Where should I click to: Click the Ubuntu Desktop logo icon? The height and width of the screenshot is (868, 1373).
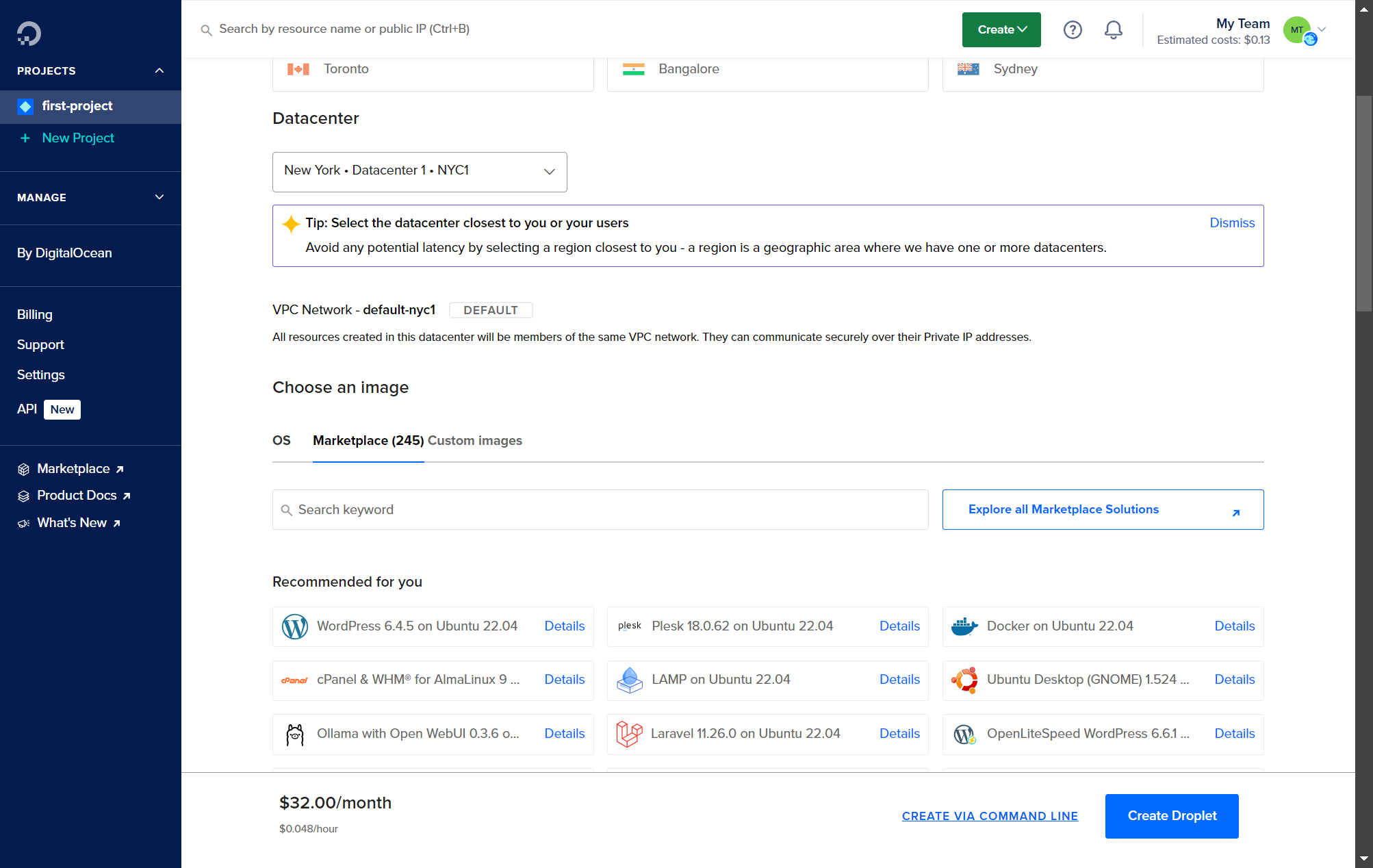click(964, 680)
